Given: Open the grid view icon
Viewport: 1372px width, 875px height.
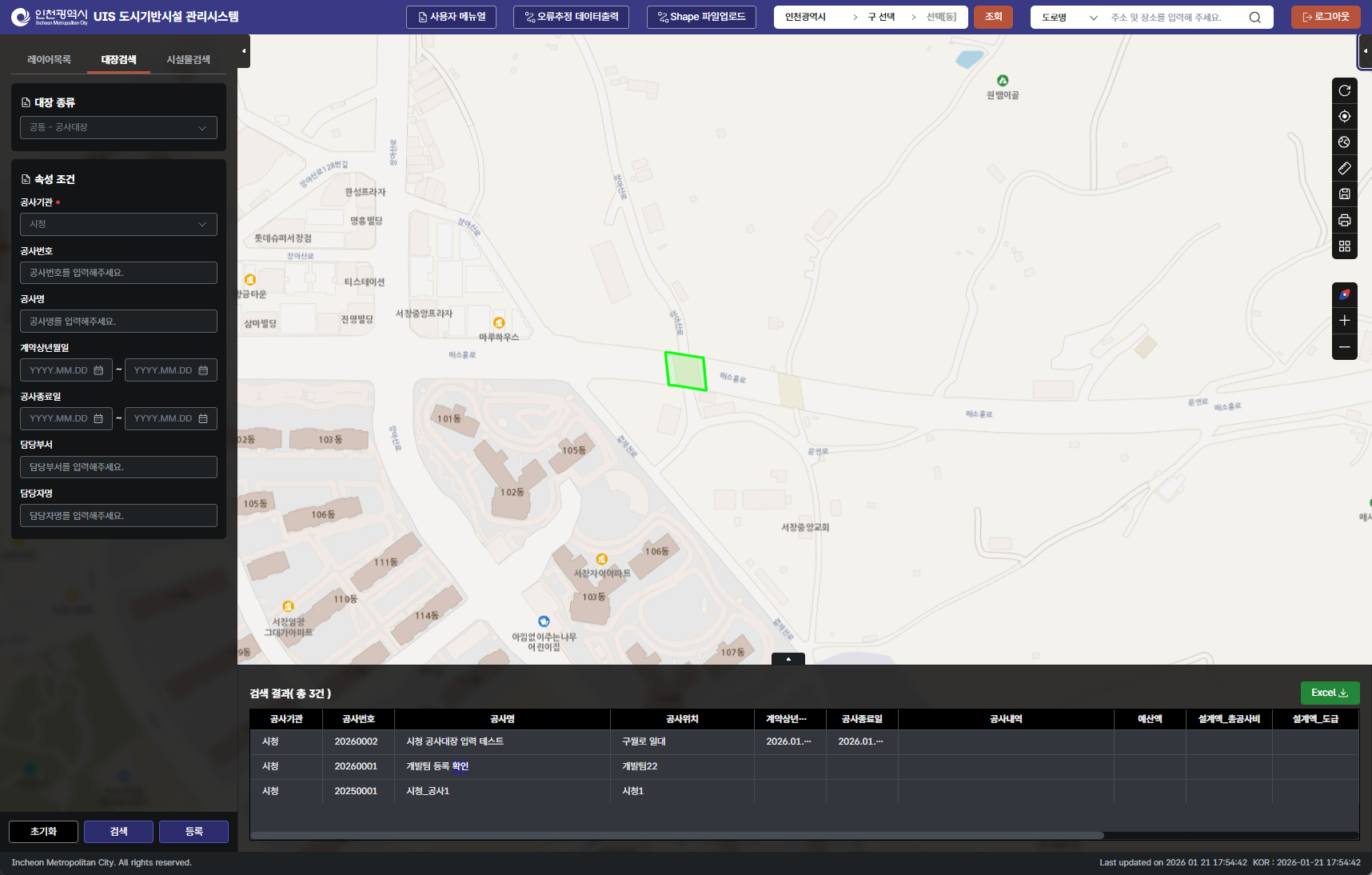Looking at the screenshot, I should [1344, 246].
